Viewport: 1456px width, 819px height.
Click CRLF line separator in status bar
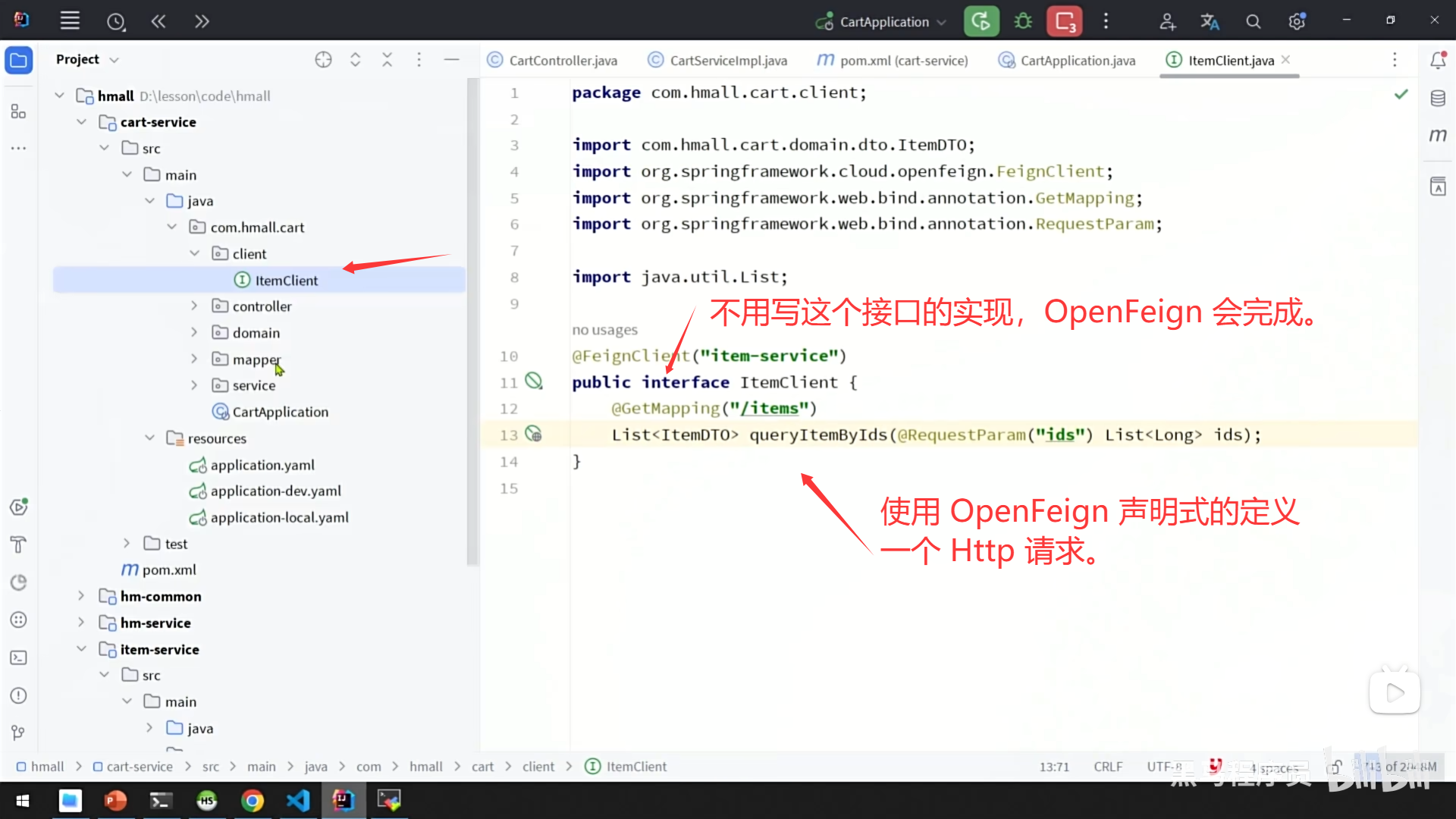click(x=1108, y=767)
